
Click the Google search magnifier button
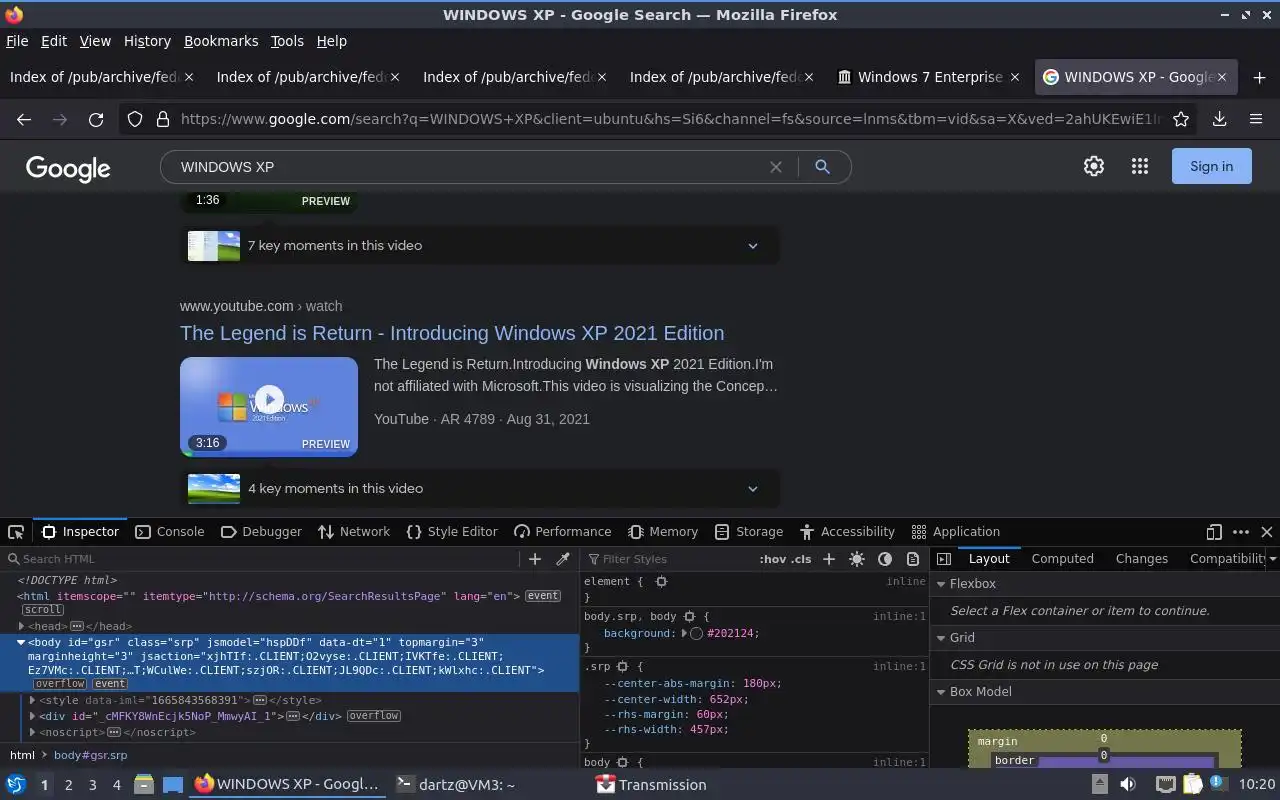(x=822, y=167)
